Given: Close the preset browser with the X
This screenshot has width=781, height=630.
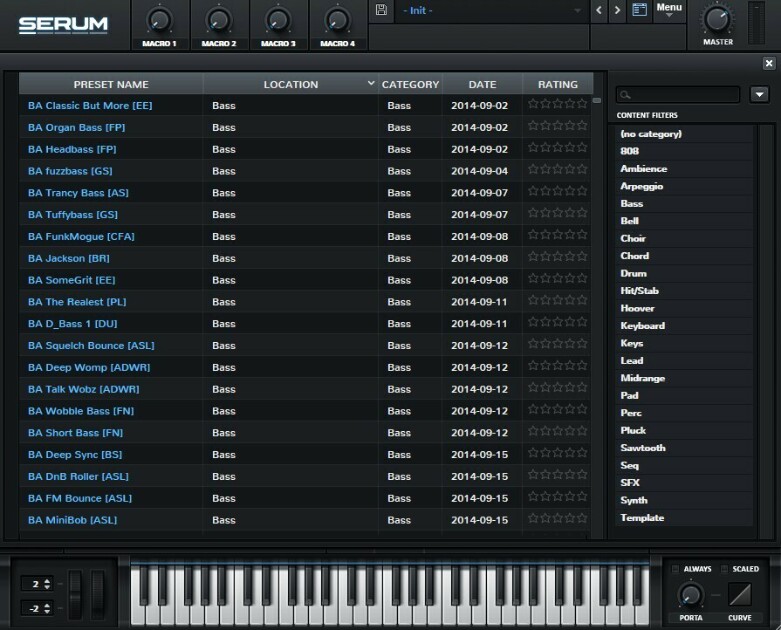Looking at the screenshot, I should (769, 63).
